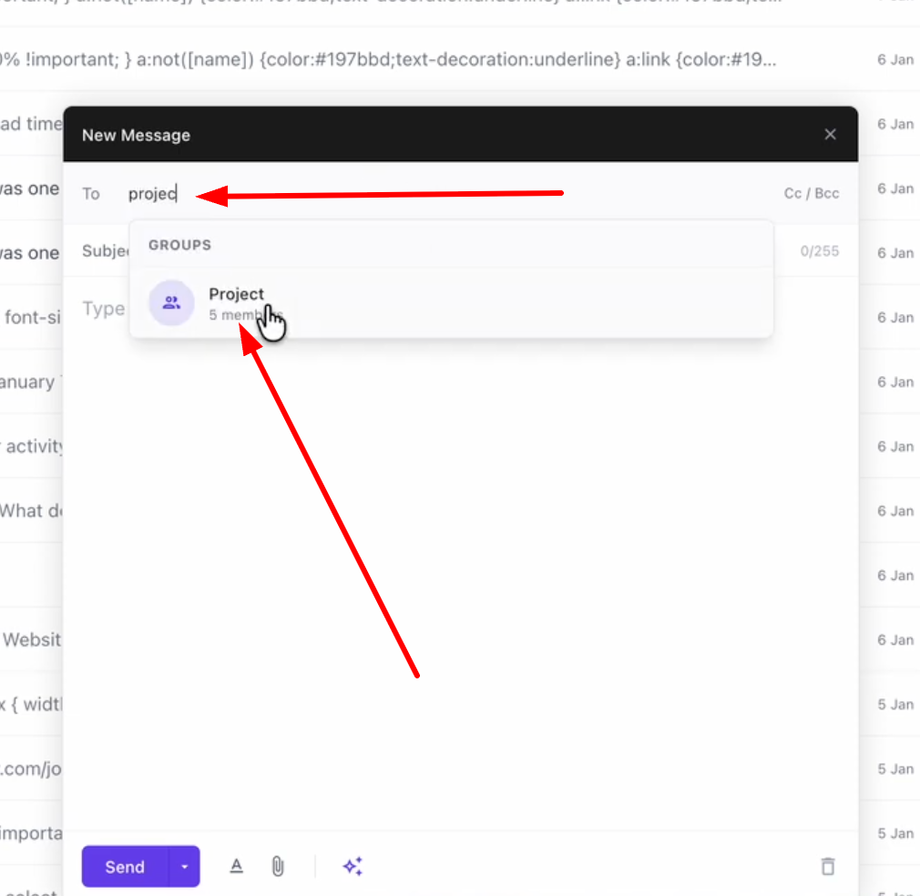Click the 0/255 character counter
This screenshot has height=896, width=920.
click(x=818, y=251)
